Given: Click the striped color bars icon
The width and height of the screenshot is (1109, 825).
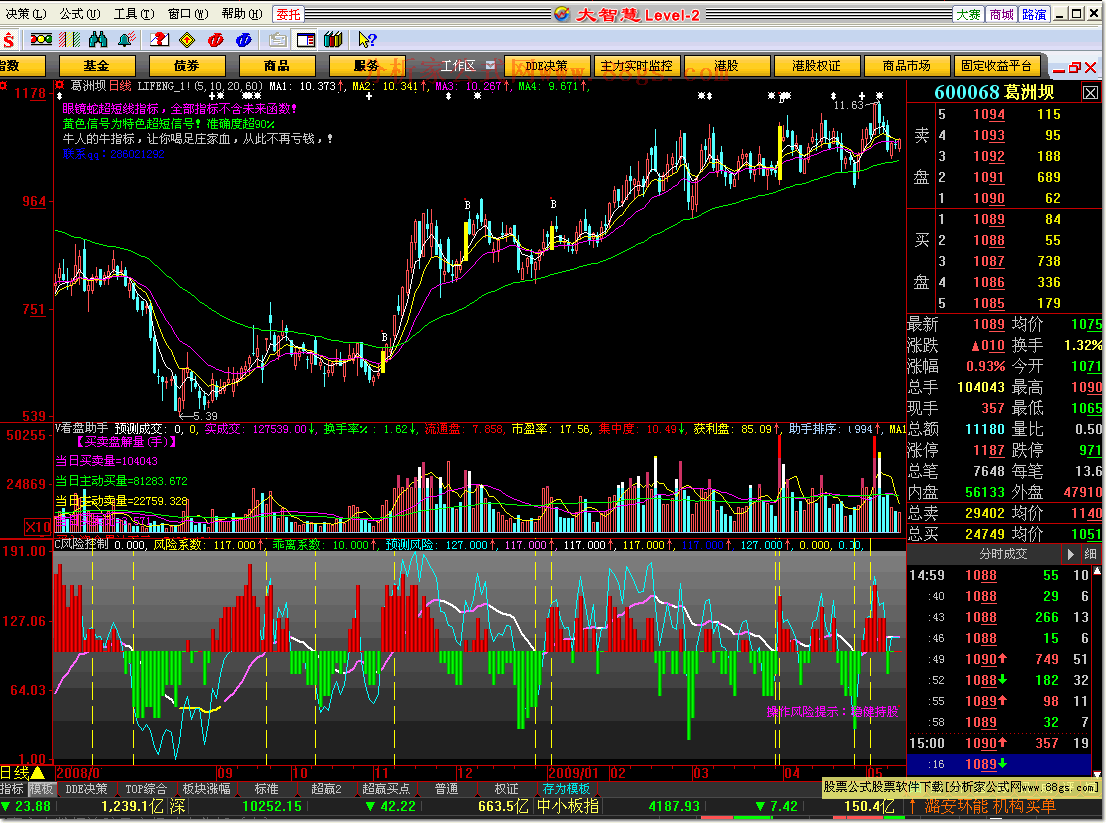Looking at the screenshot, I should [69, 40].
